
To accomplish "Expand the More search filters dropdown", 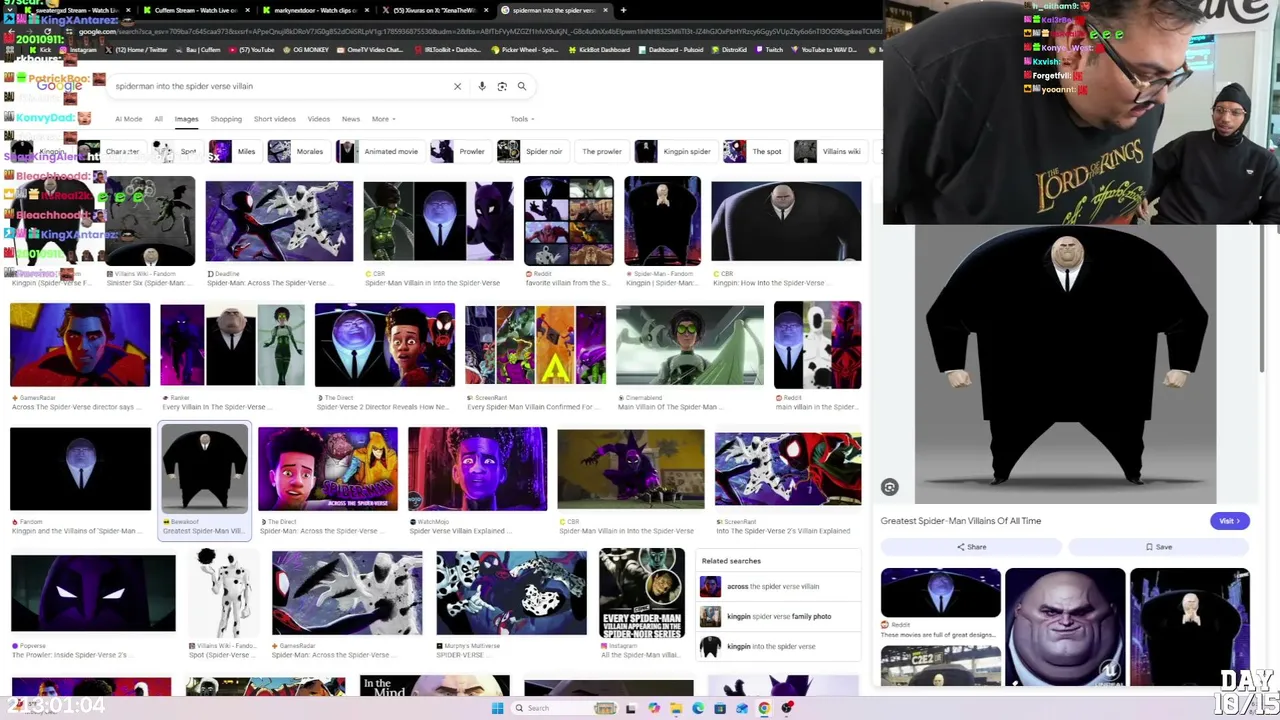I will pos(384,119).
